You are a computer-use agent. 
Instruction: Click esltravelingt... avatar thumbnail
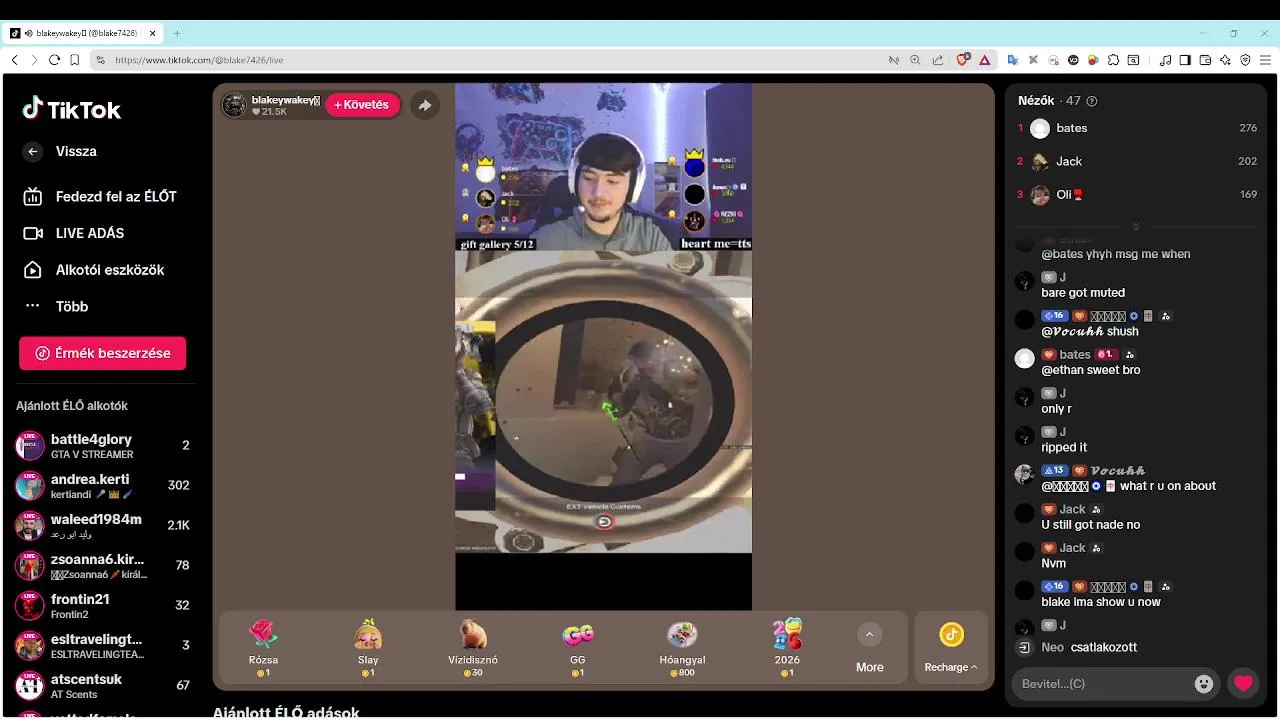coord(30,646)
